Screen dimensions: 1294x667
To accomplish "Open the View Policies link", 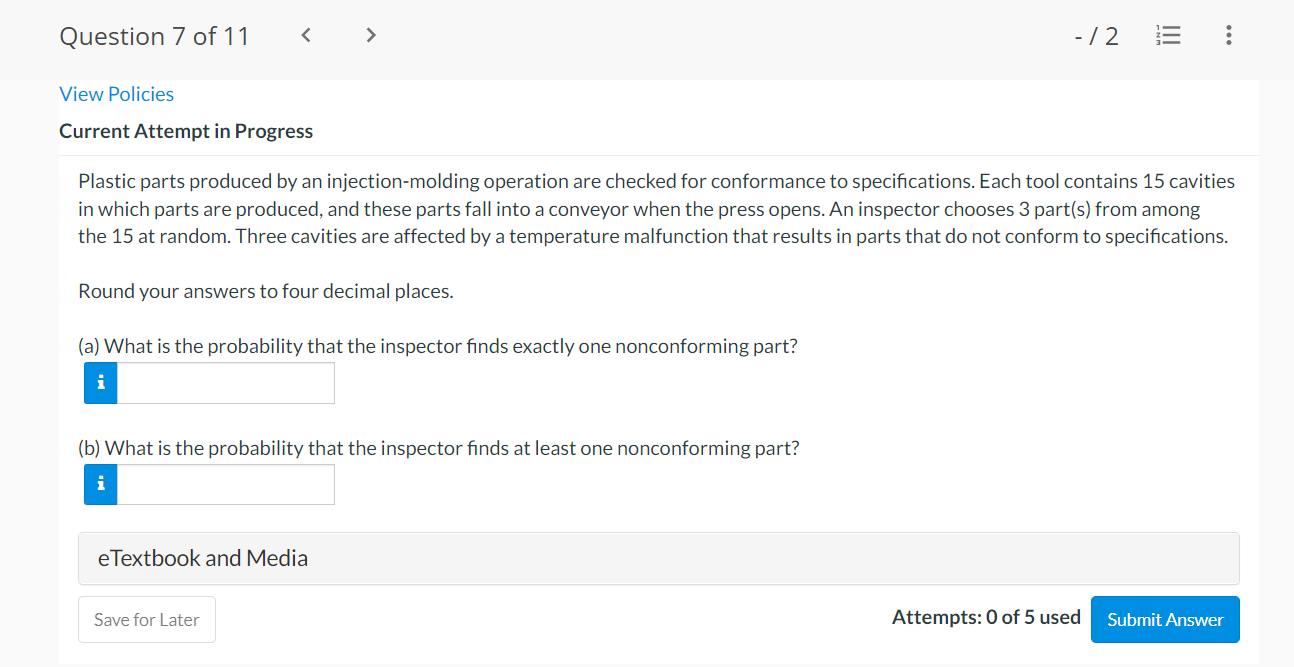I will (117, 94).
